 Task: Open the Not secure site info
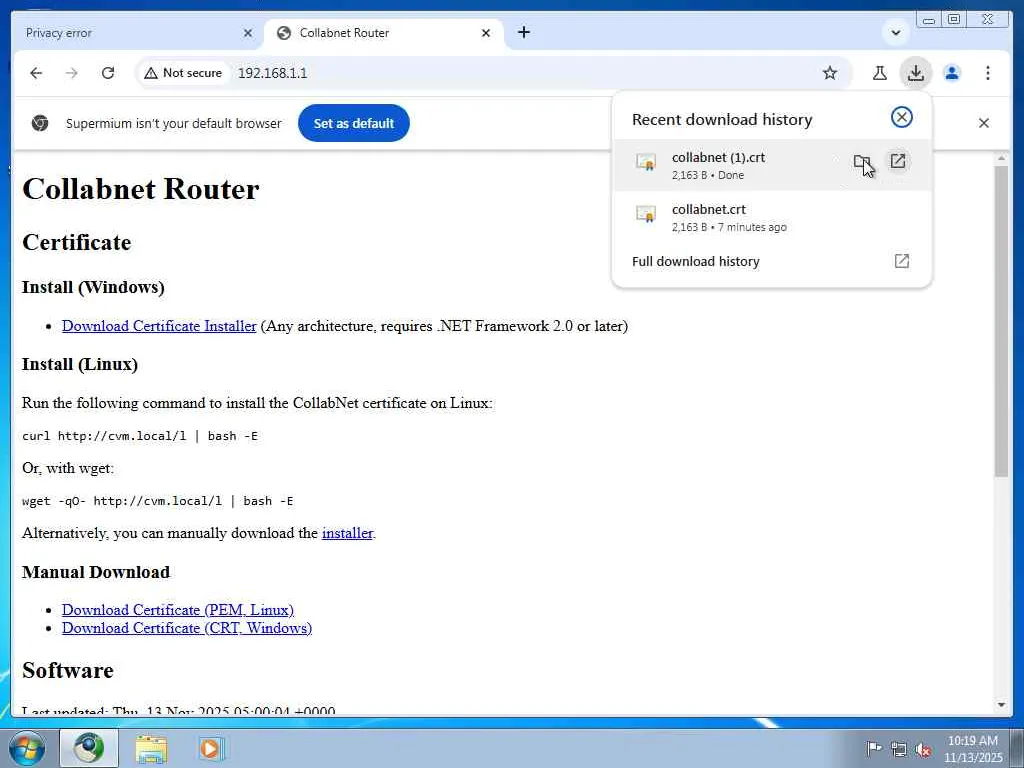point(183,73)
